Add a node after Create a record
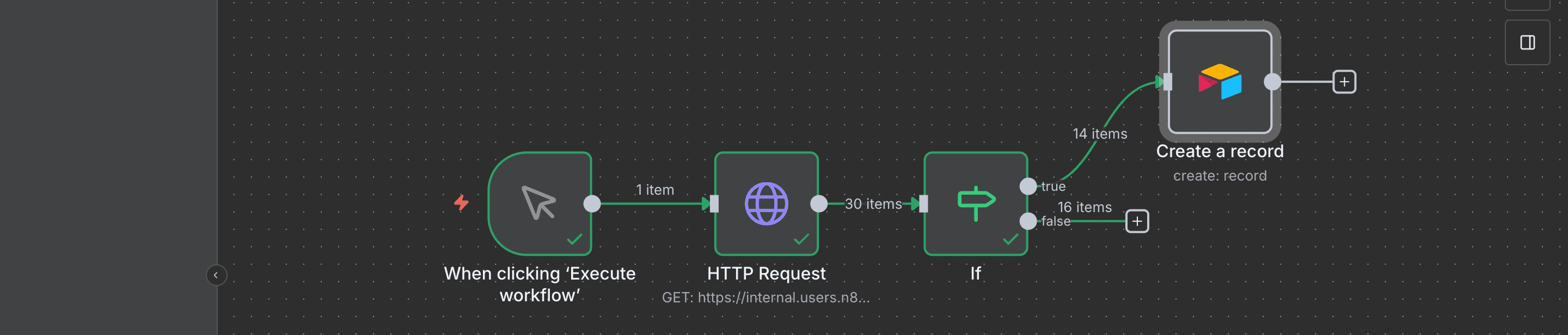This screenshot has width=1568, height=335. (x=1343, y=82)
